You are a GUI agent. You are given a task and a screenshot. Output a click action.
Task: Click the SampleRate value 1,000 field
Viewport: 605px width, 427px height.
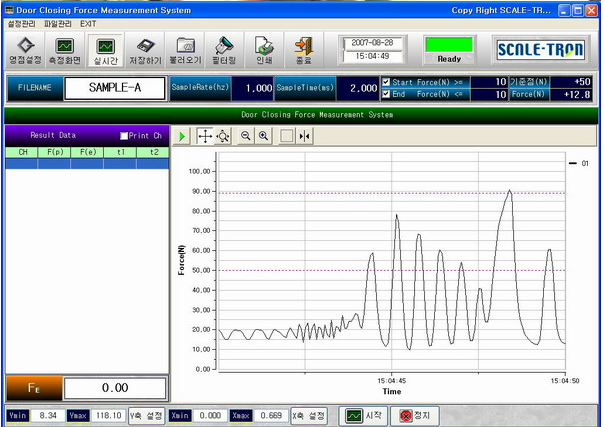253,88
